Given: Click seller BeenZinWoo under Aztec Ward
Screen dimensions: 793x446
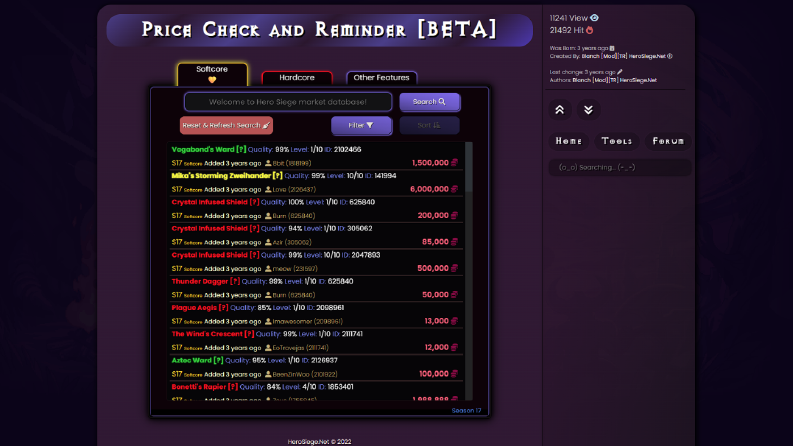Looking at the screenshot, I should point(305,374).
